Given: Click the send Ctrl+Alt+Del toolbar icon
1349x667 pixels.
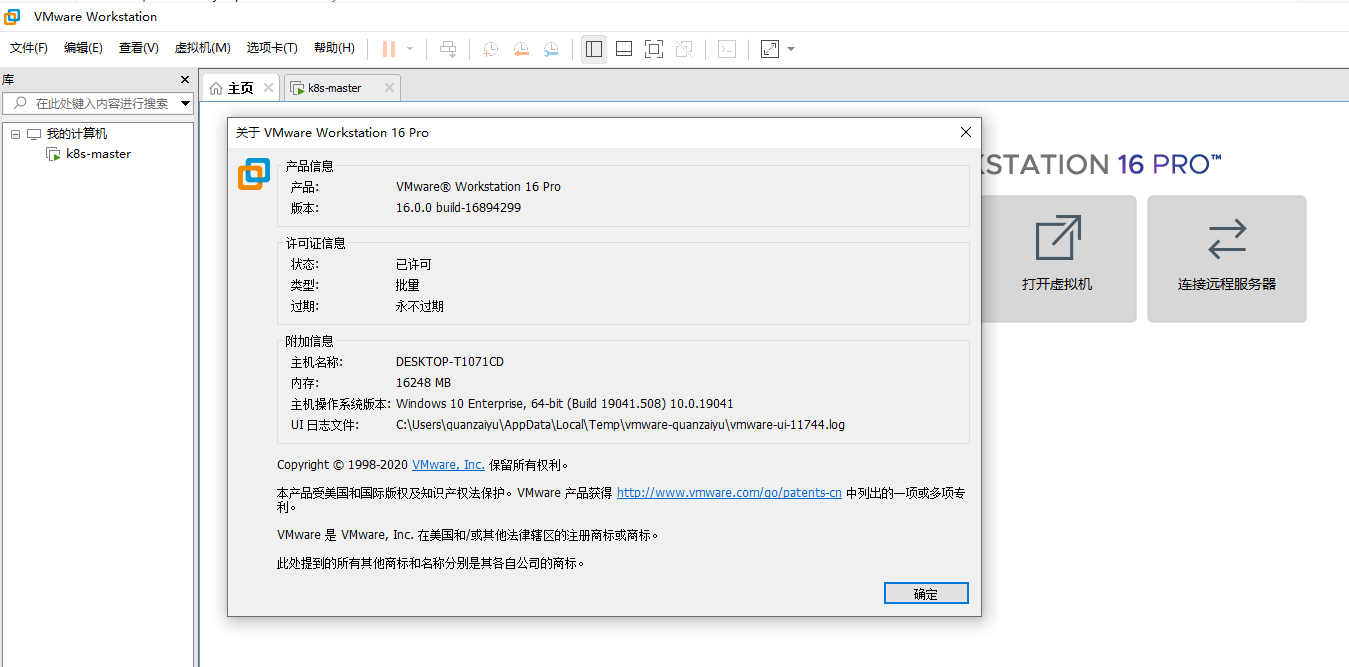Looking at the screenshot, I should 449,49.
